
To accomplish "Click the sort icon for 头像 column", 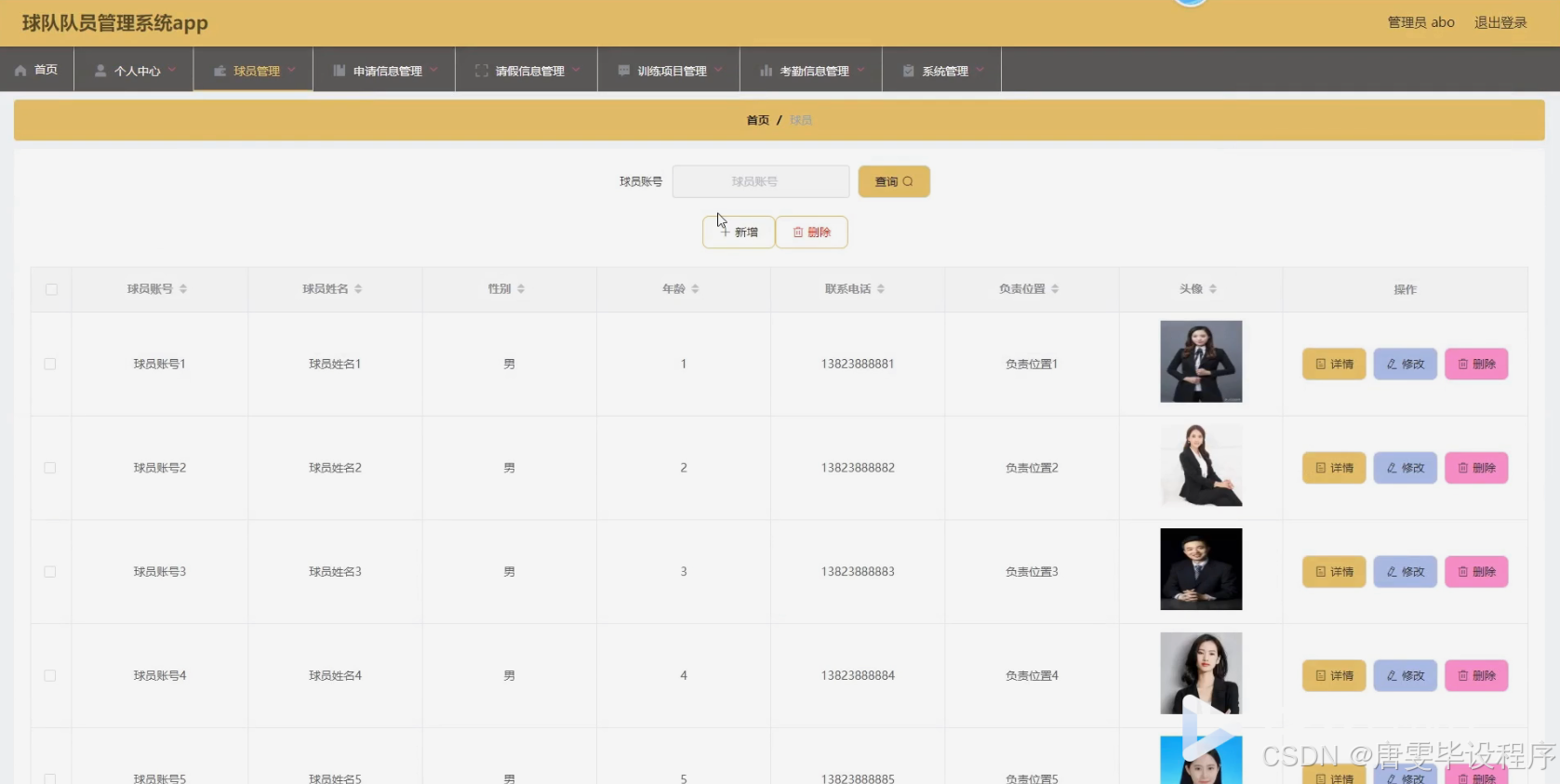I will (x=1213, y=289).
